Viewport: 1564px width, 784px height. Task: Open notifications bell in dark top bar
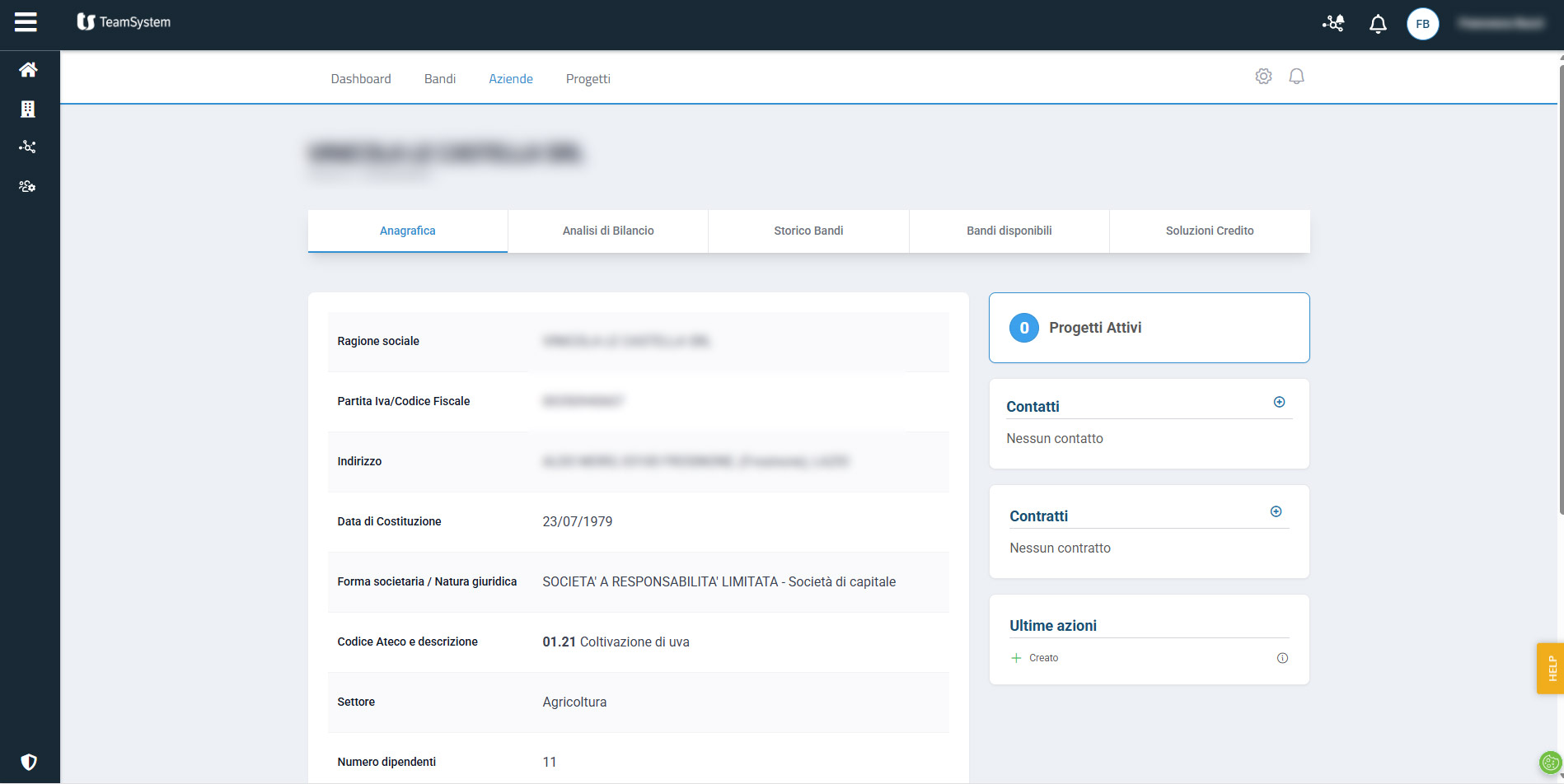[1378, 24]
